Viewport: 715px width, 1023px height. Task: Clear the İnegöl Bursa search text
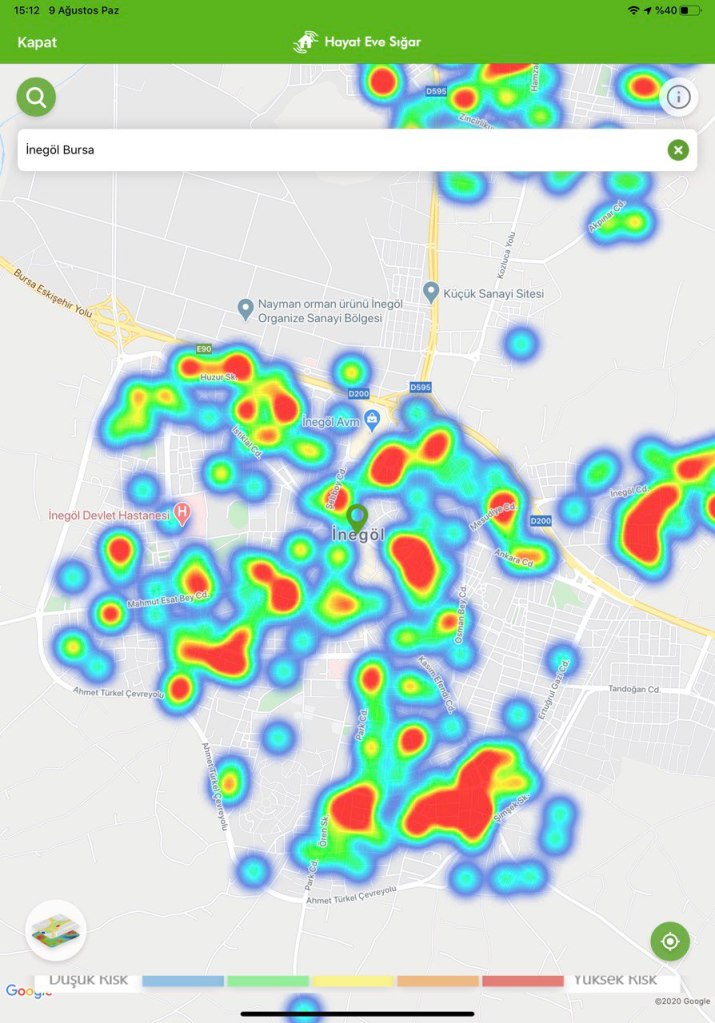coord(678,150)
